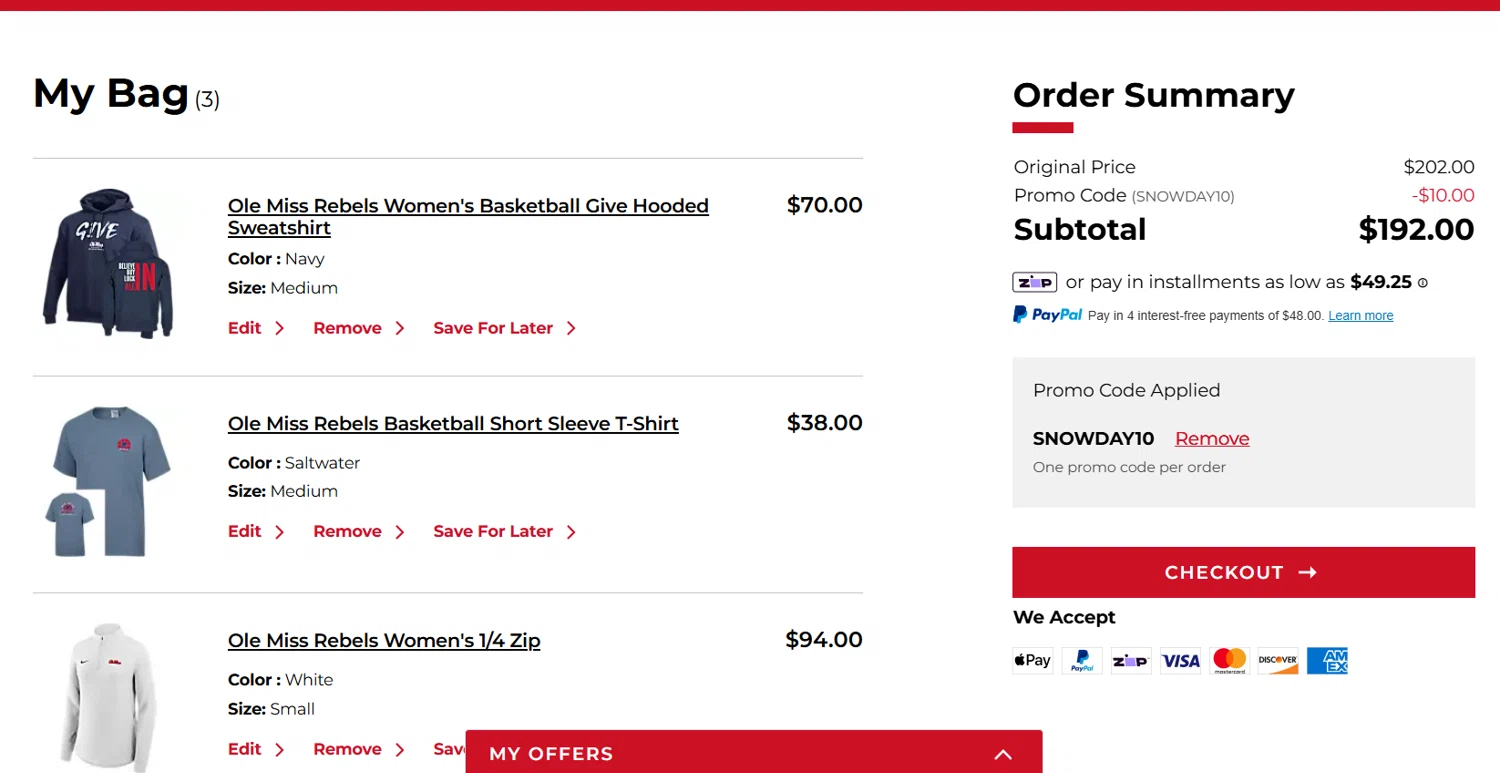
Task: Click the info icon beside $49.25
Action: 1423,283
